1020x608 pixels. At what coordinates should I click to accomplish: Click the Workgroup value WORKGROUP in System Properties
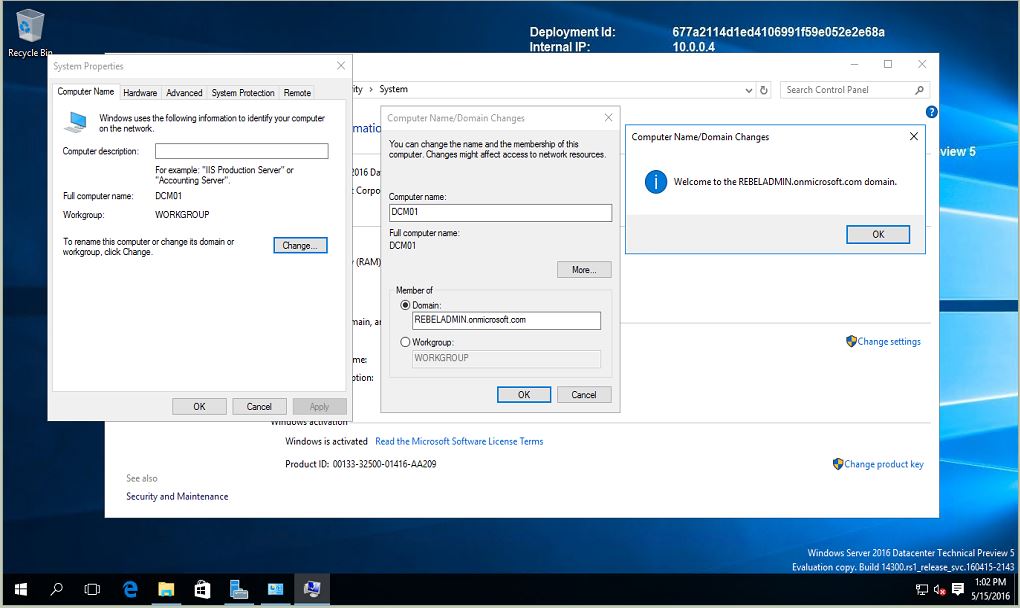coord(182,215)
